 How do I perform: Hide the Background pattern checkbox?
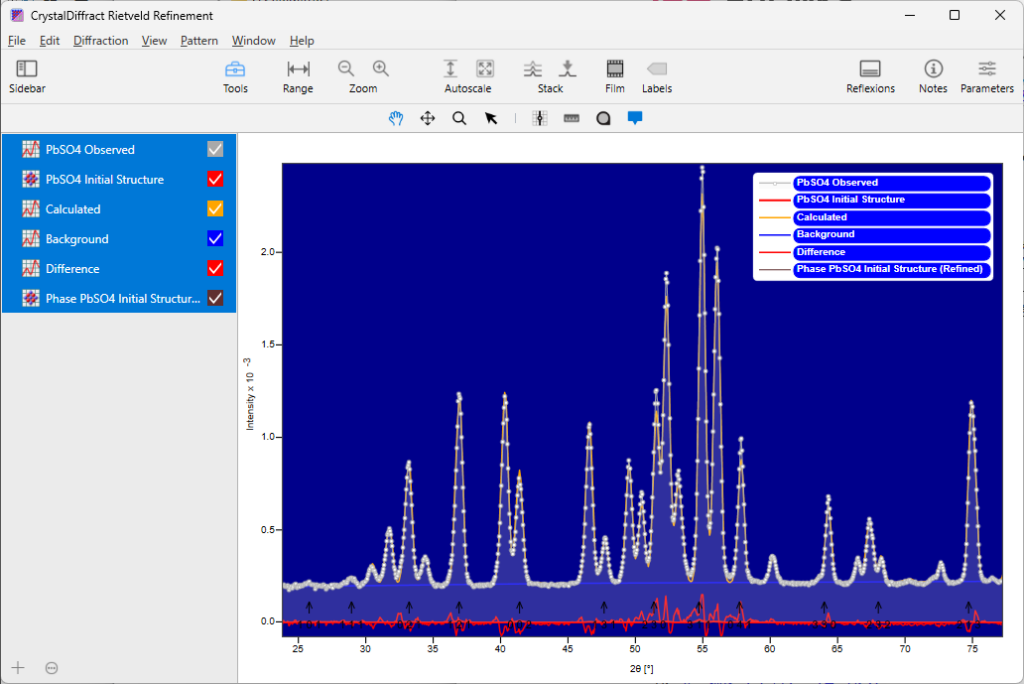pos(215,239)
